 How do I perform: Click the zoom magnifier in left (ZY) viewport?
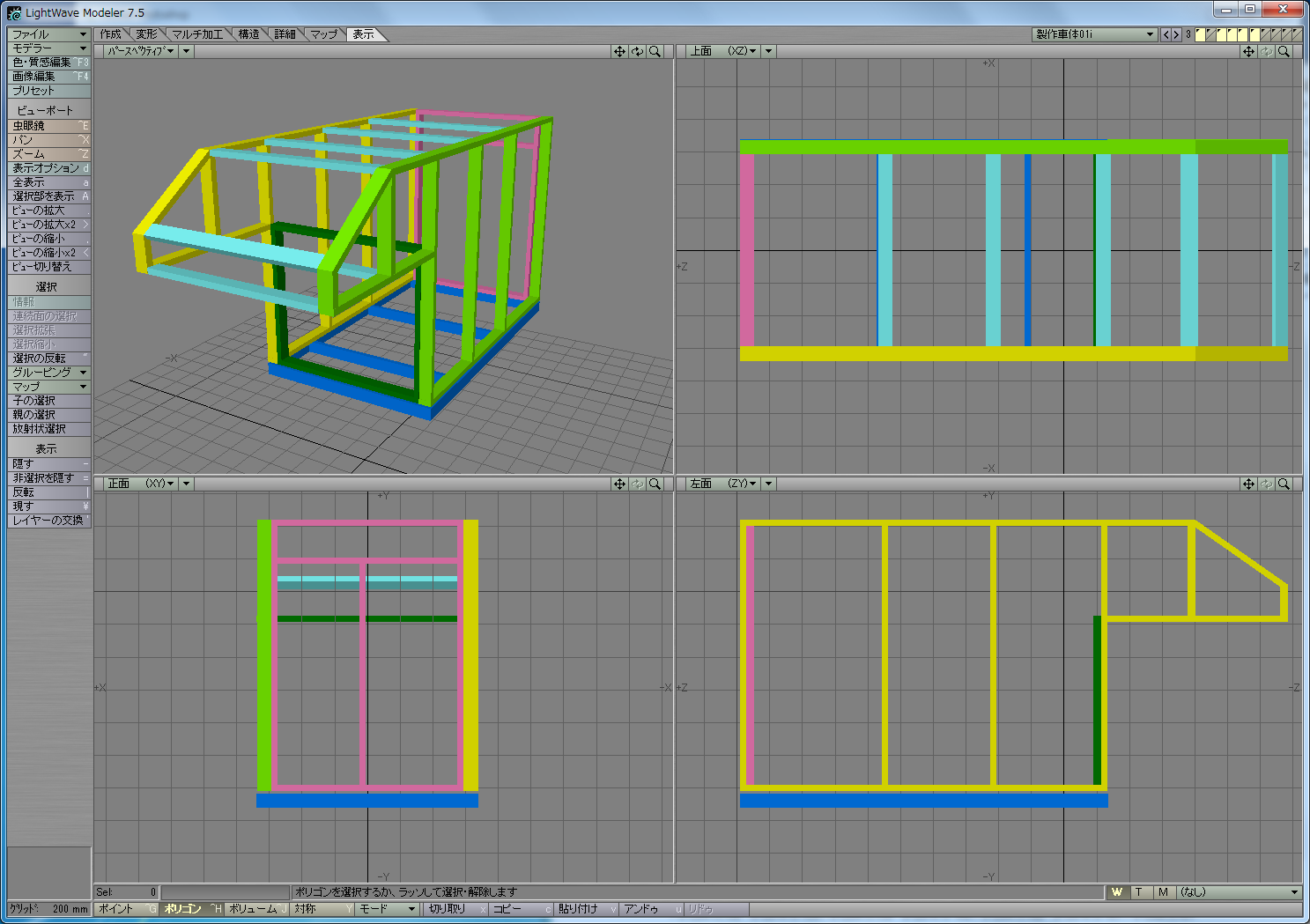click(x=1284, y=484)
